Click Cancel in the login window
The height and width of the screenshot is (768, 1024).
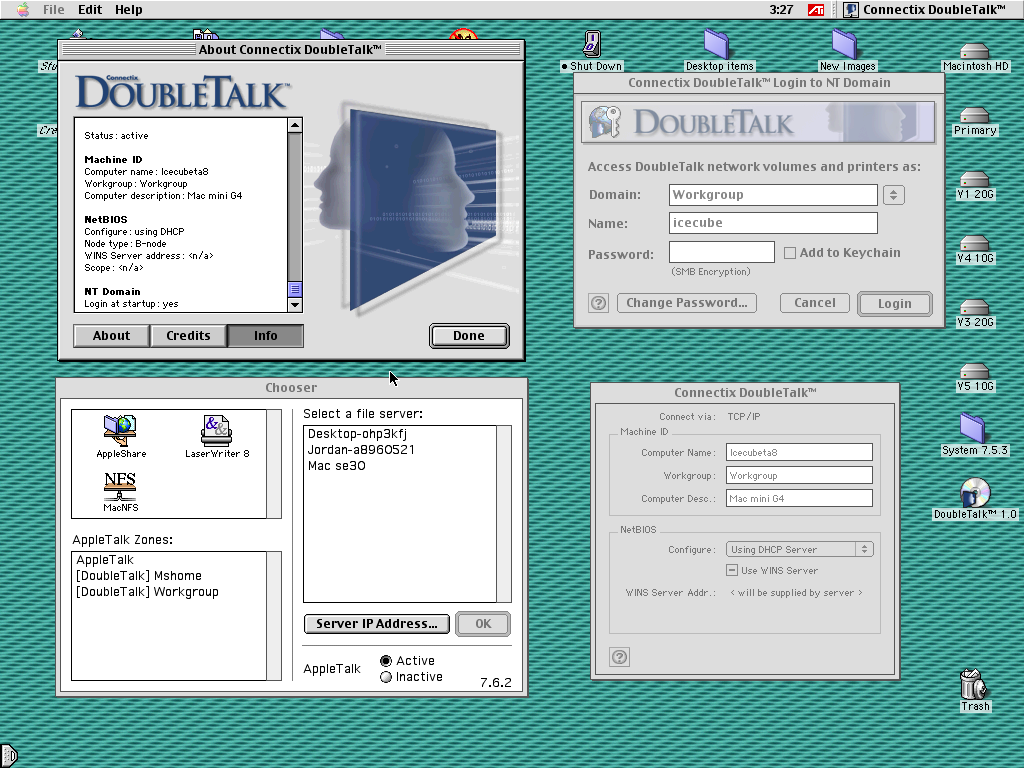click(814, 303)
